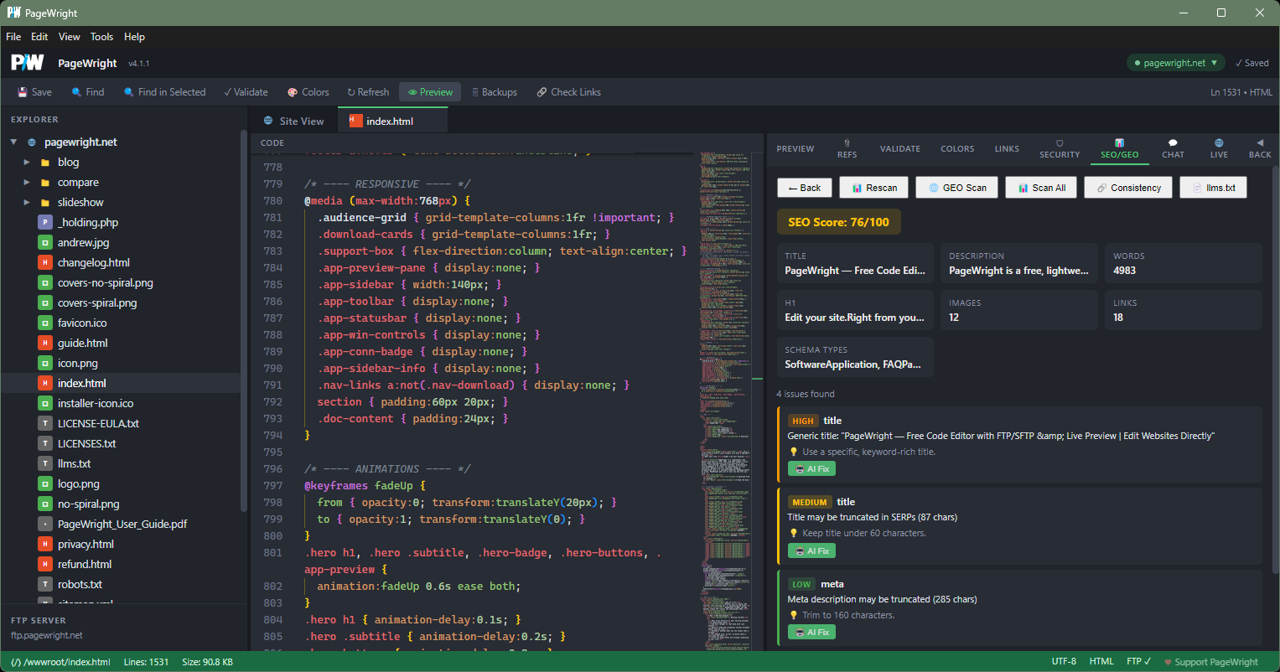Click AI Fix for the HIGH title issue

tap(811, 469)
